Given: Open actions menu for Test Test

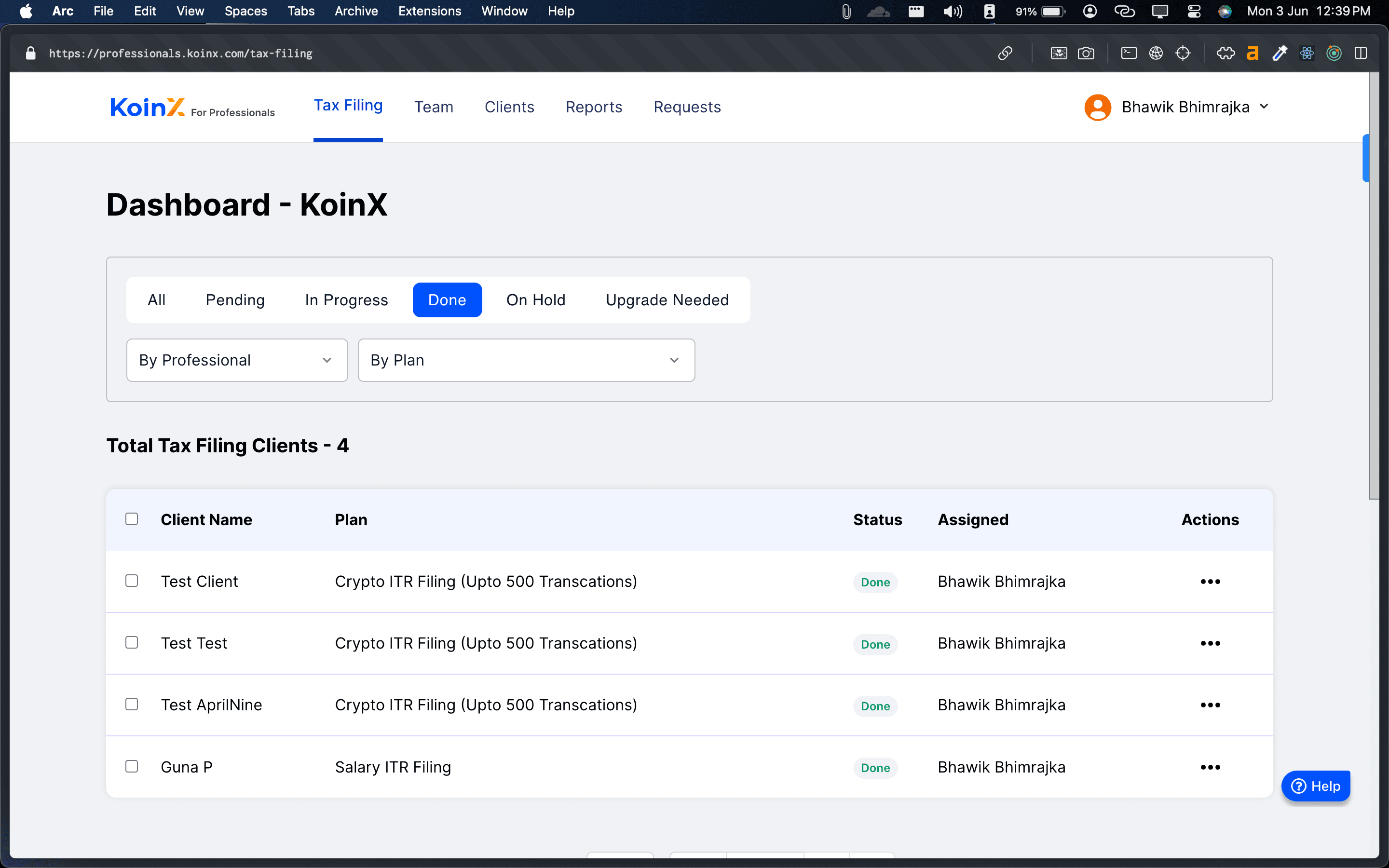Looking at the screenshot, I should click(x=1210, y=643).
